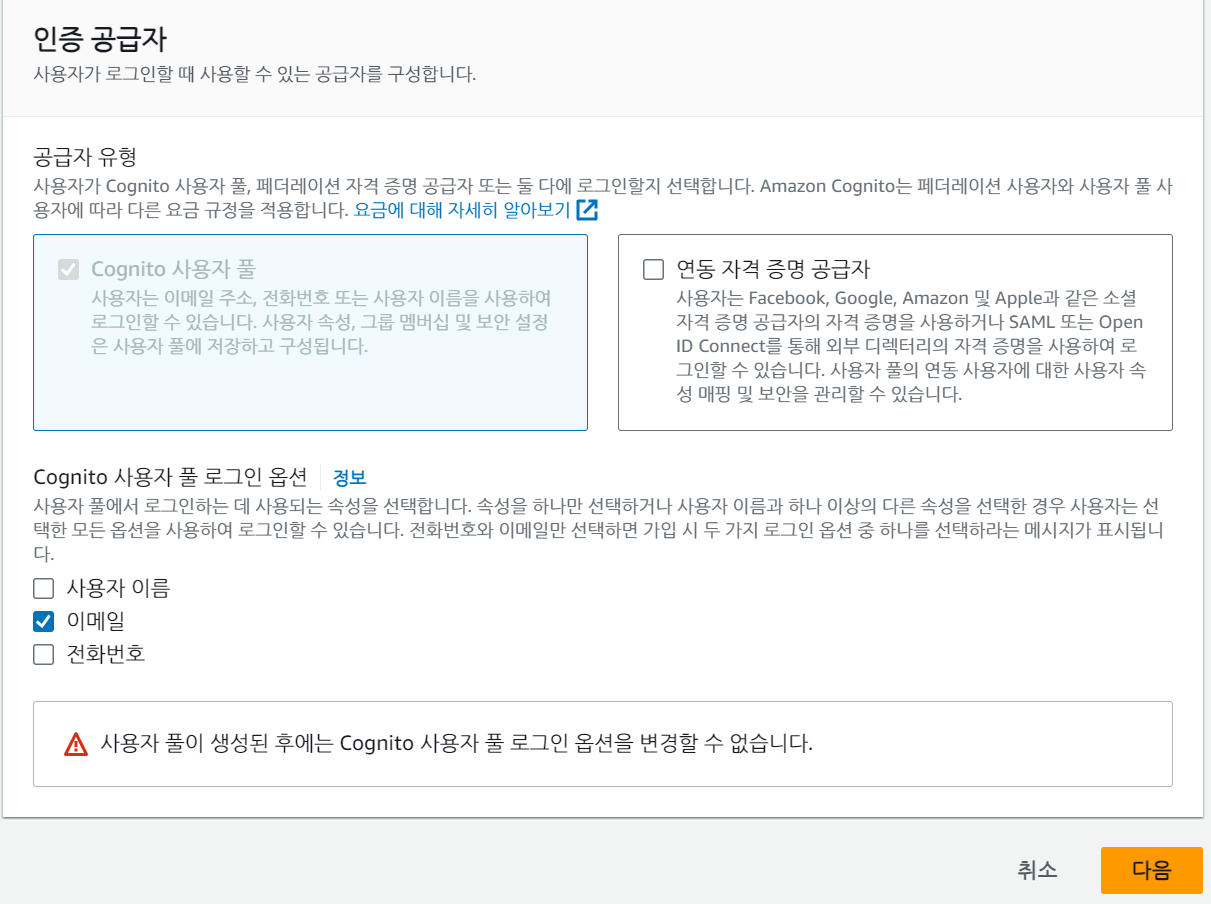Uncheck the 이메일 sign-in option
The image size is (1211, 904).
click(43, 621)
